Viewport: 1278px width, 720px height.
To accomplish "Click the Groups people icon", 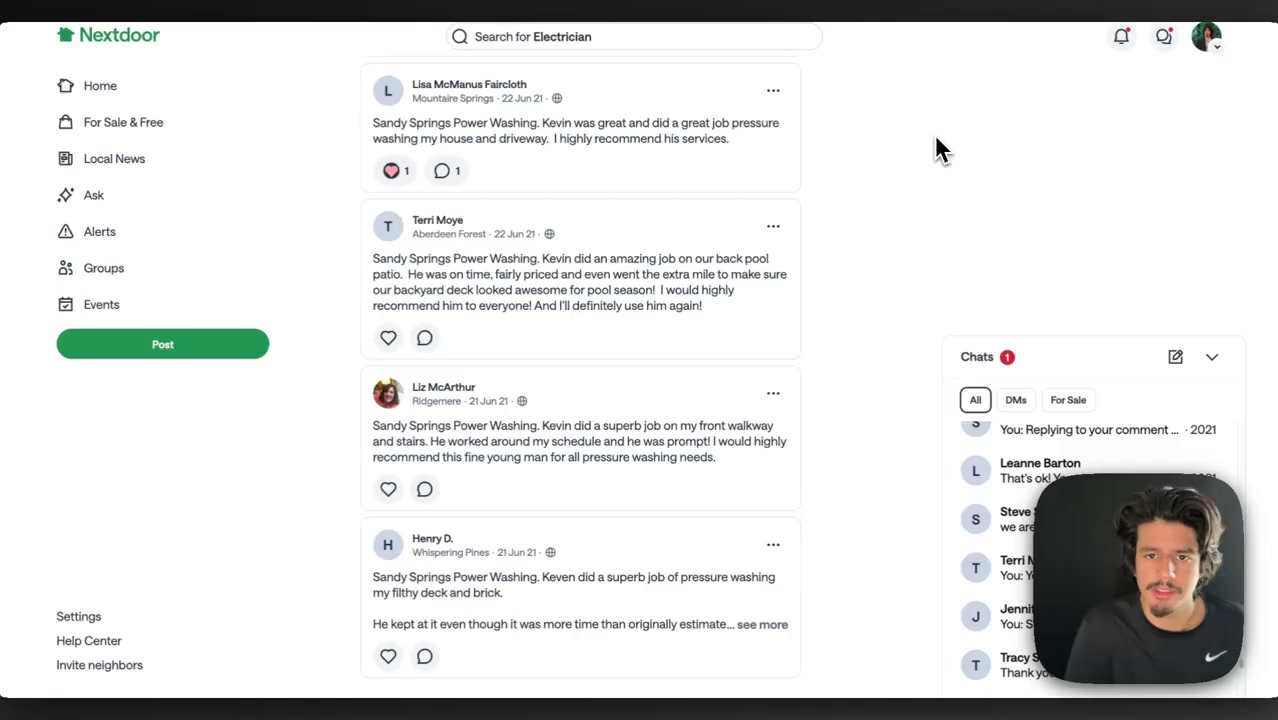I will (x=65, y=268).
